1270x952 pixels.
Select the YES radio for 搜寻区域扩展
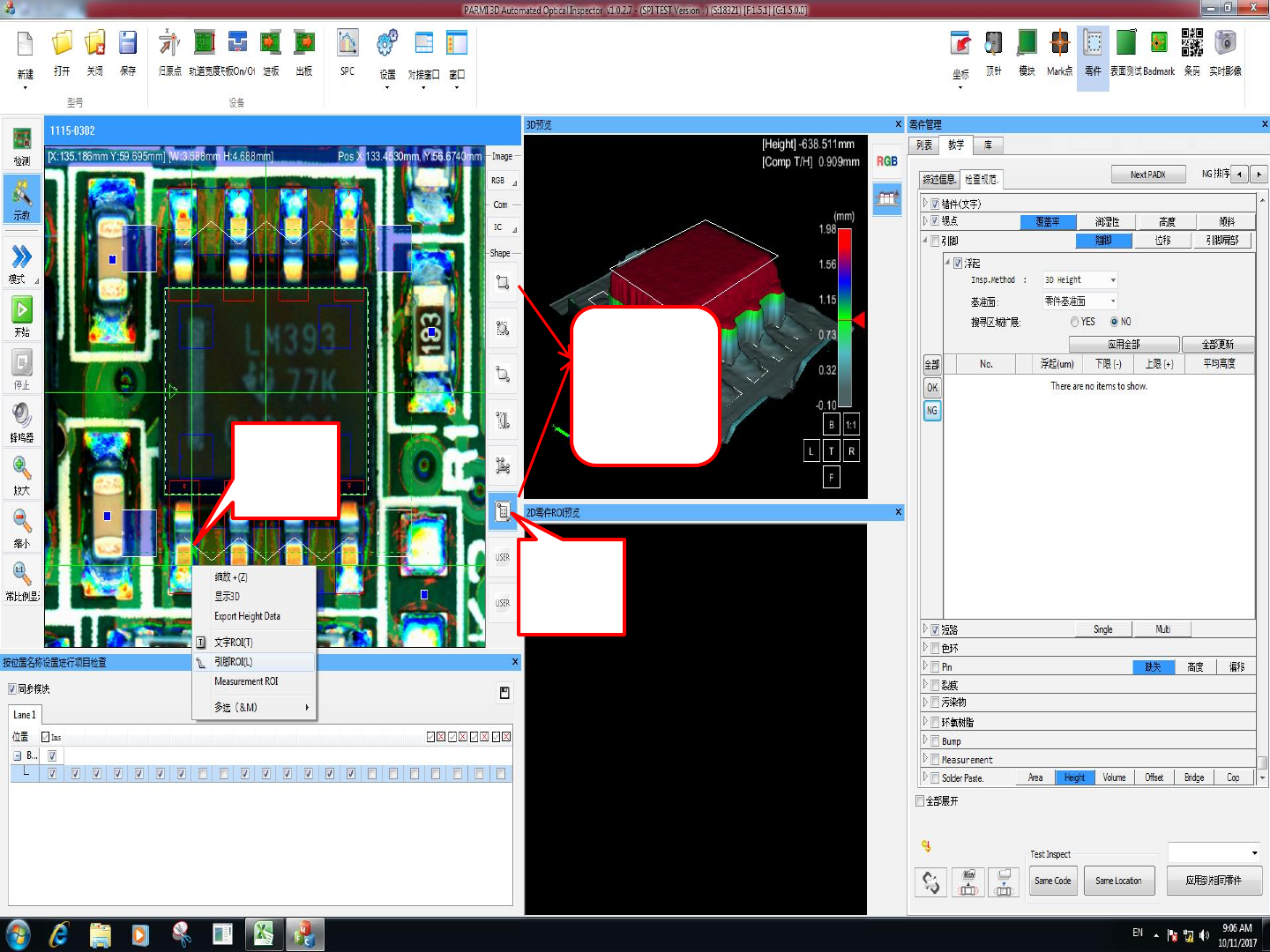[x=1074, y=322]
